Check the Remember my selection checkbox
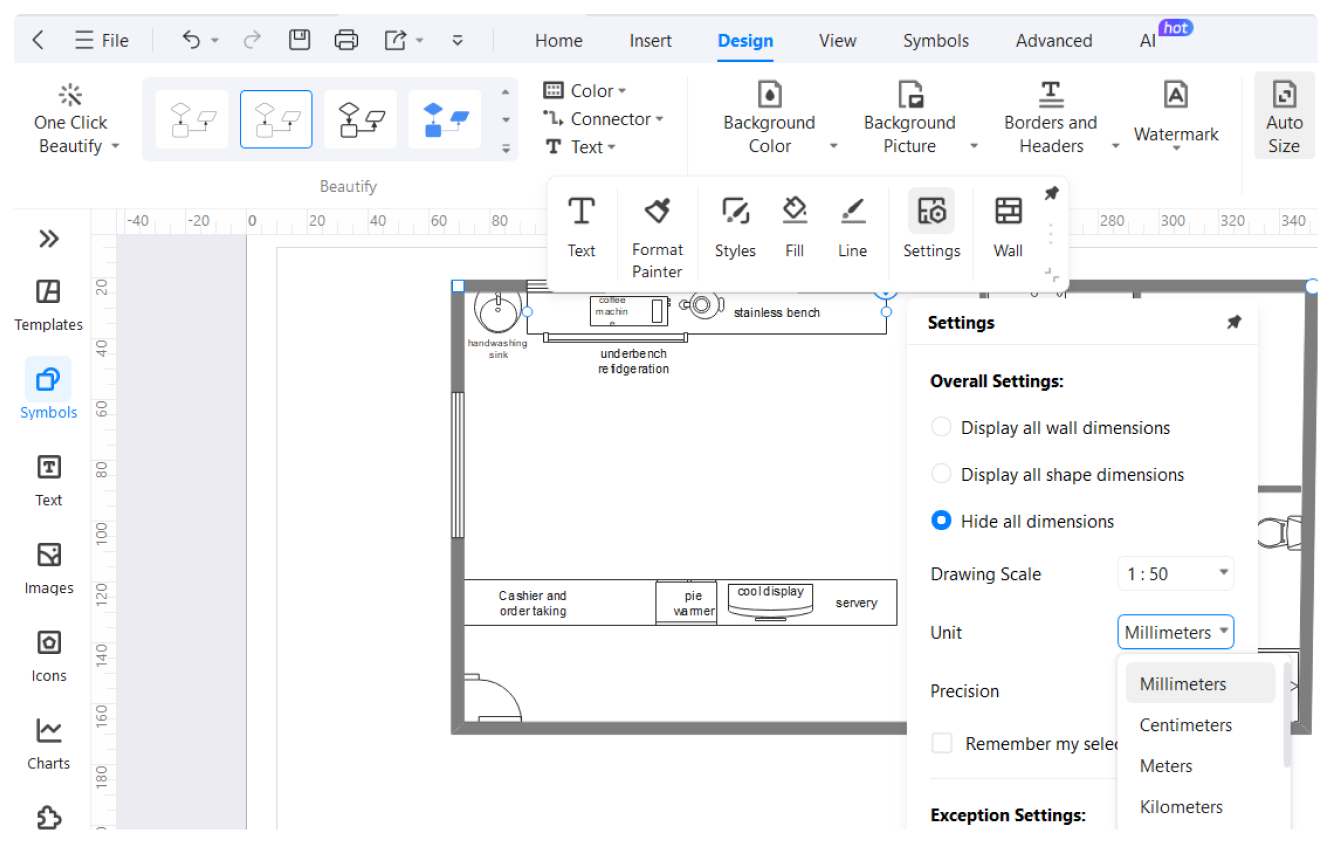 942,743
